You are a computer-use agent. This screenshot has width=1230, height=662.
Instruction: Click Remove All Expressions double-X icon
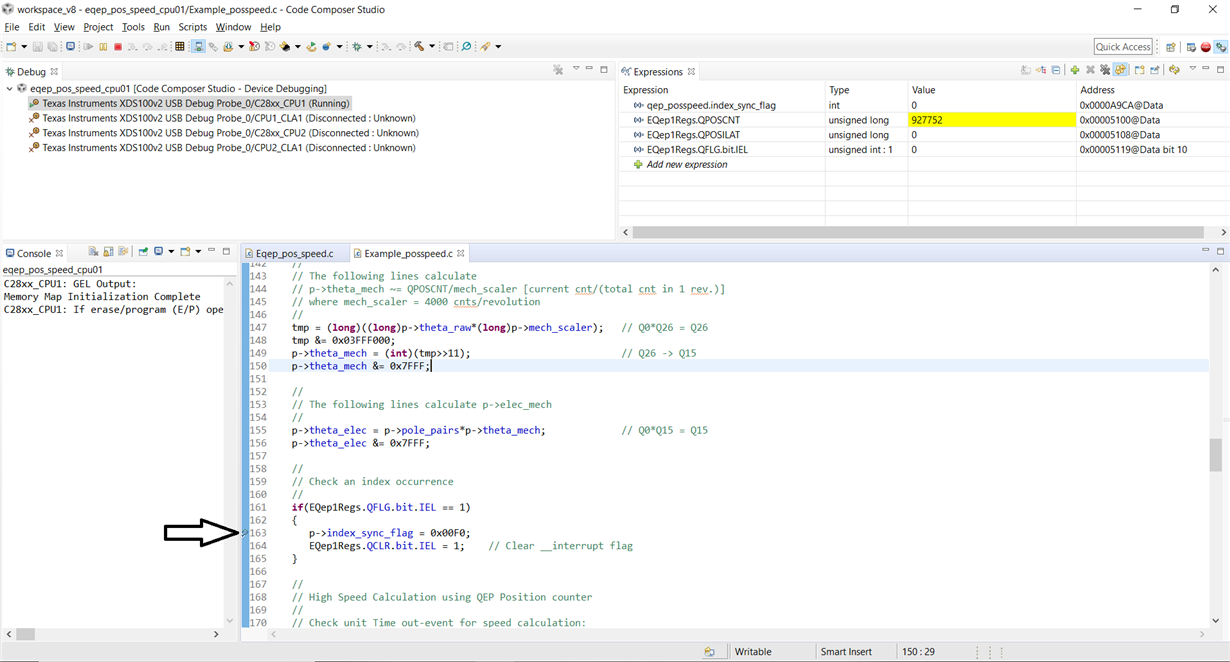(1105, 70)
